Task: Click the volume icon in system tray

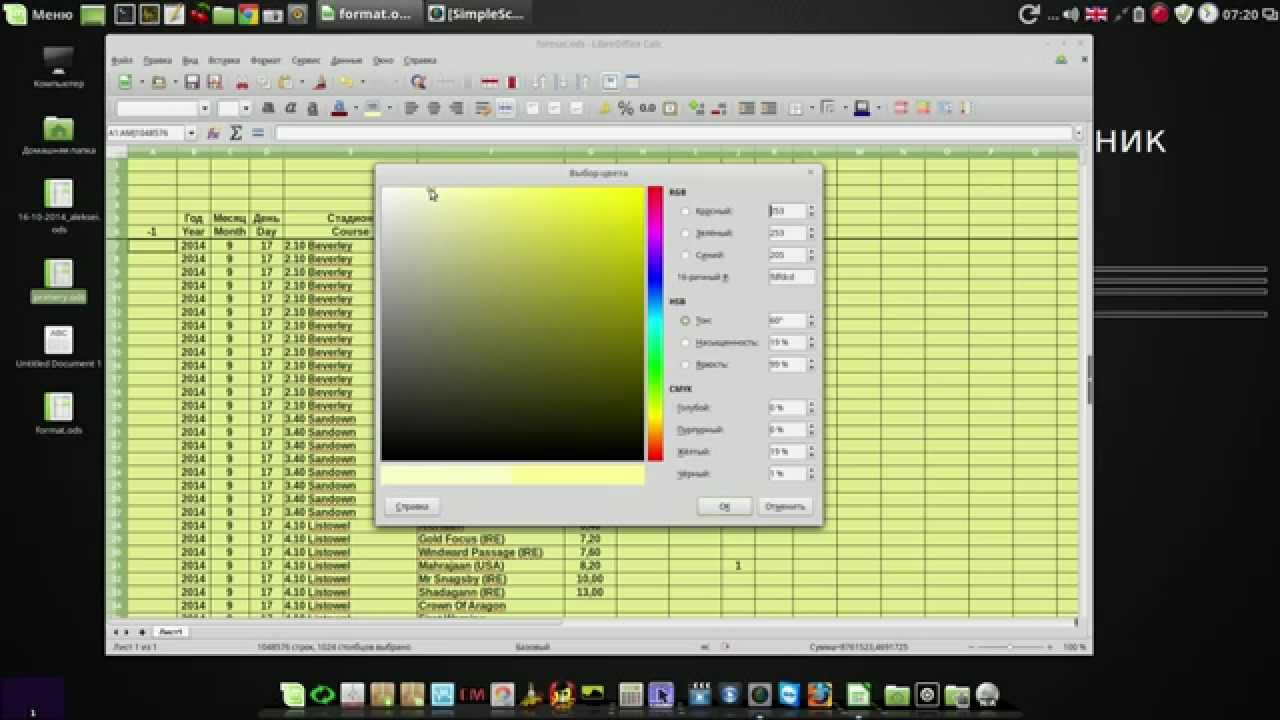Action: (x=1071, y=14)
